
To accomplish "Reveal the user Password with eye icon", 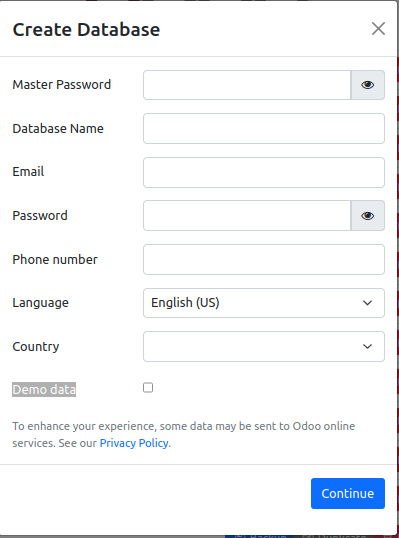I will pos(367,216).
